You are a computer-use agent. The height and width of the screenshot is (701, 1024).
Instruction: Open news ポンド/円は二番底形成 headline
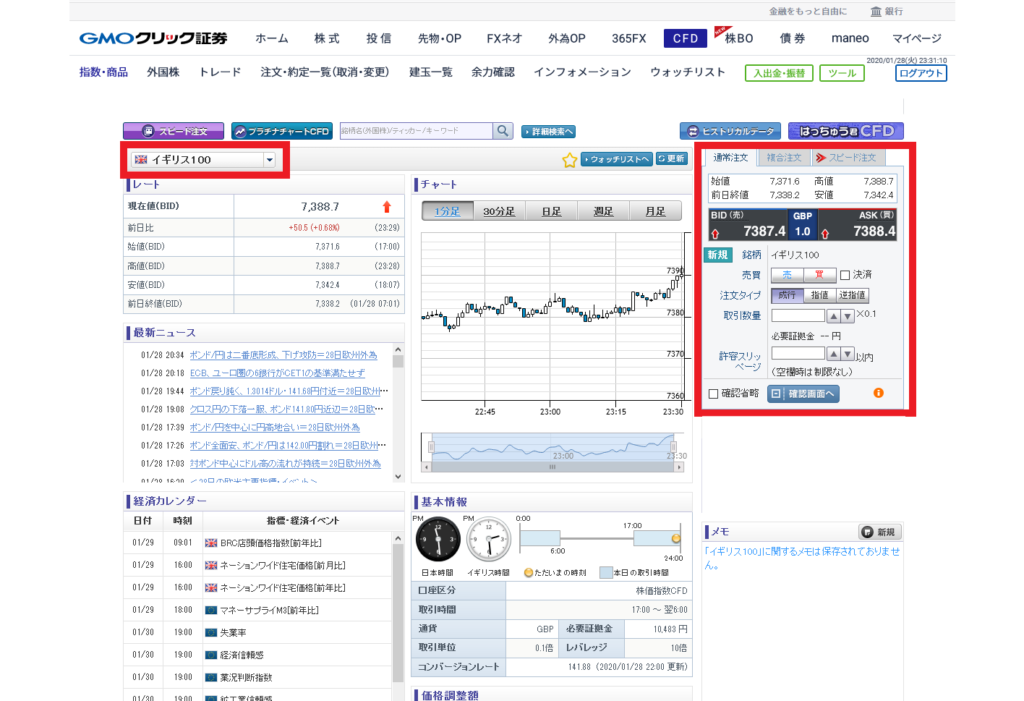coord(283,355)
